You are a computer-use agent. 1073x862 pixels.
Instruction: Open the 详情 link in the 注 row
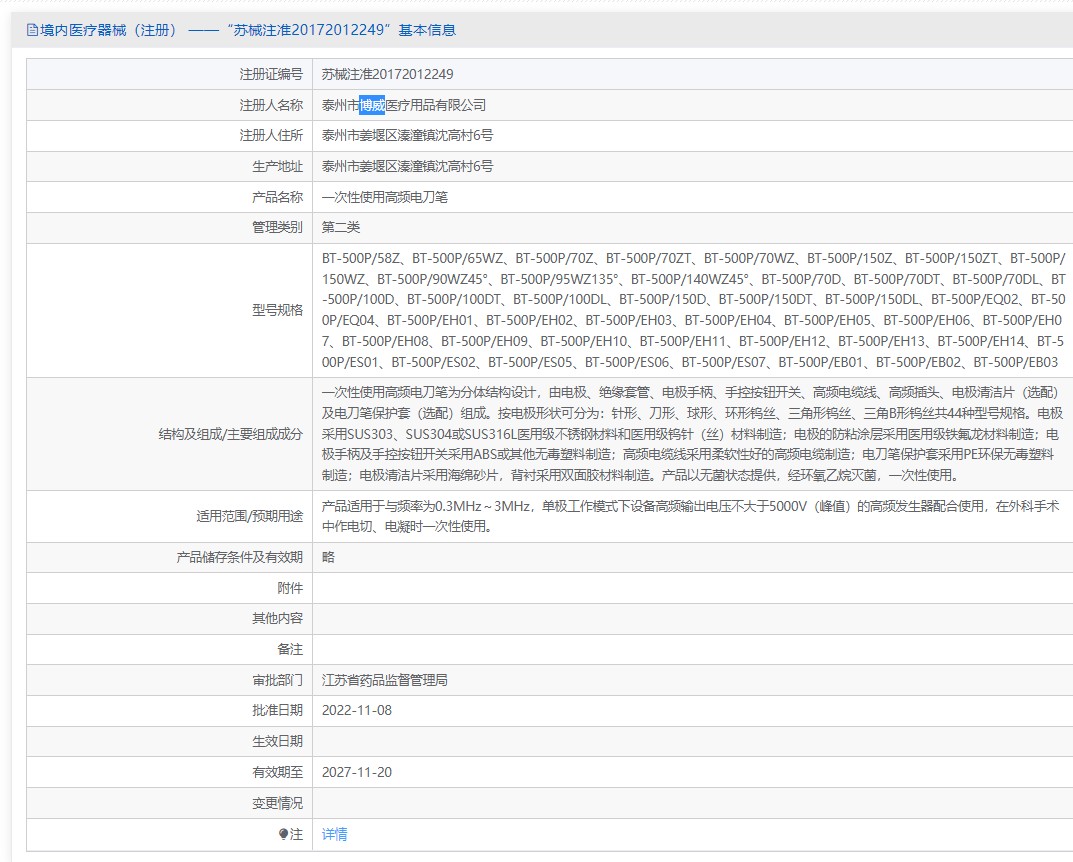[335, 834]
